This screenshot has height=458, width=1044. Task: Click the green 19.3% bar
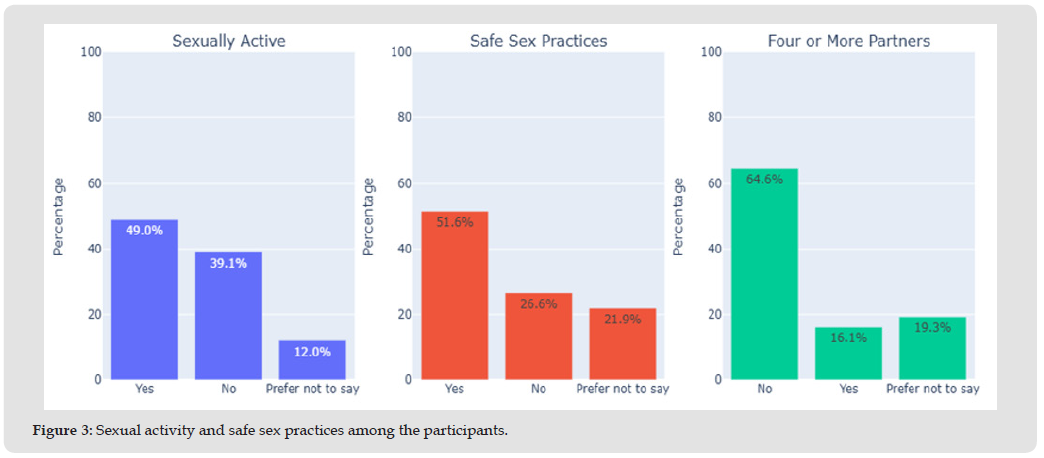932,348
